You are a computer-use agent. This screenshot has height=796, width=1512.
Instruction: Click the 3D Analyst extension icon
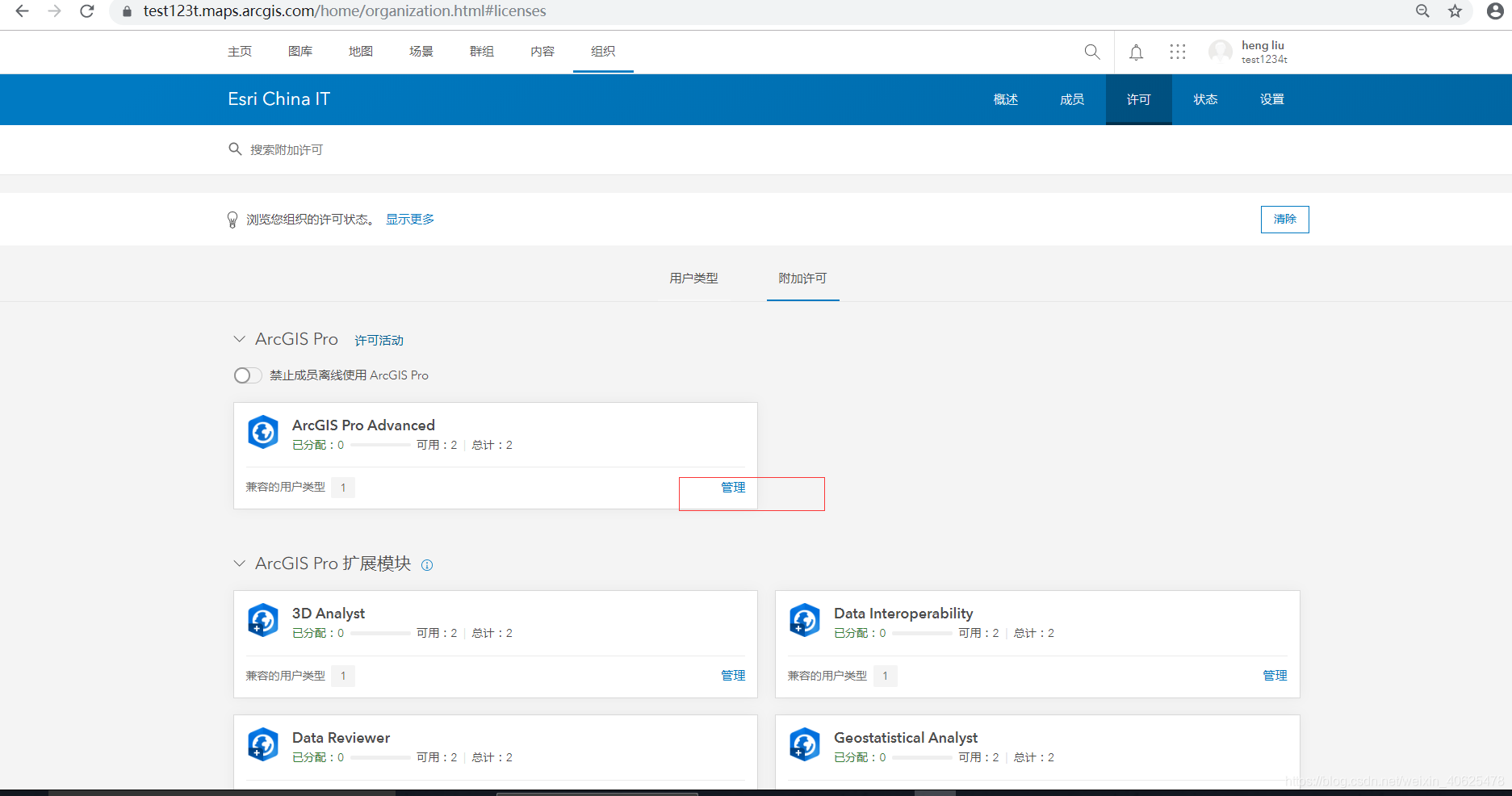coord(263,620)
